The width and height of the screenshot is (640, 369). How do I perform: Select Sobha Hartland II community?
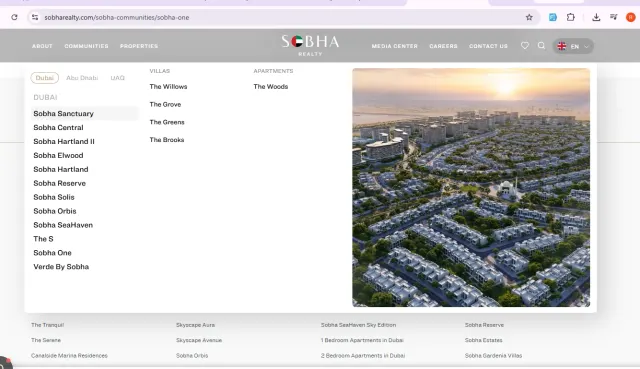click(x=64, y=141)
